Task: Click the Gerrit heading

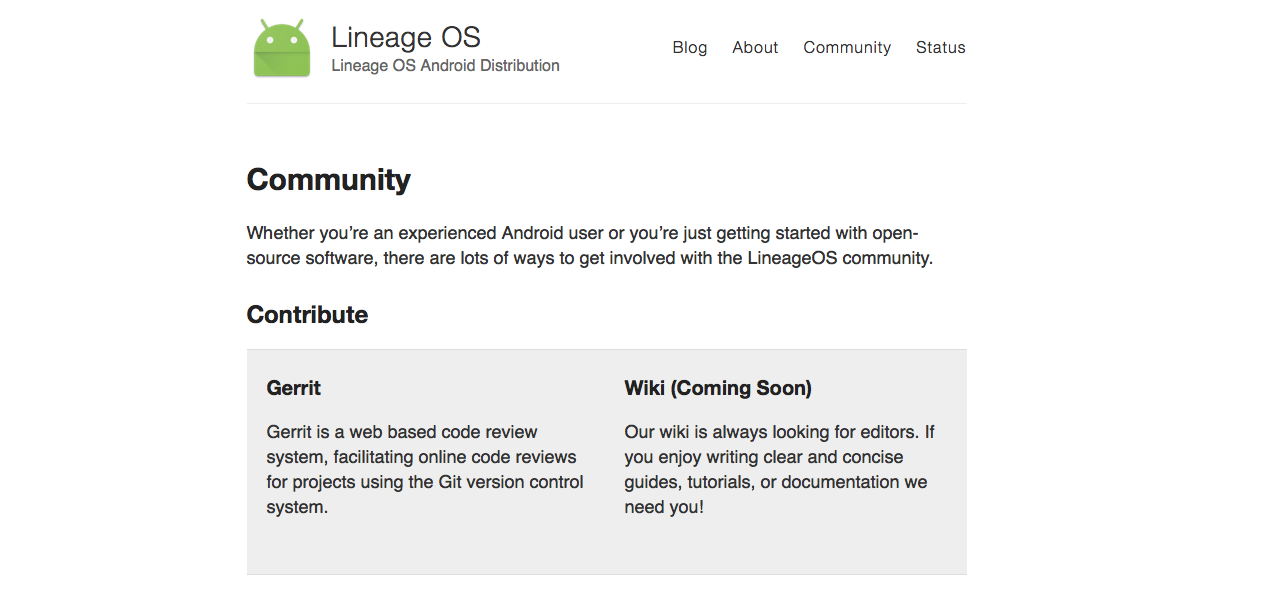Action: (294, 388)
